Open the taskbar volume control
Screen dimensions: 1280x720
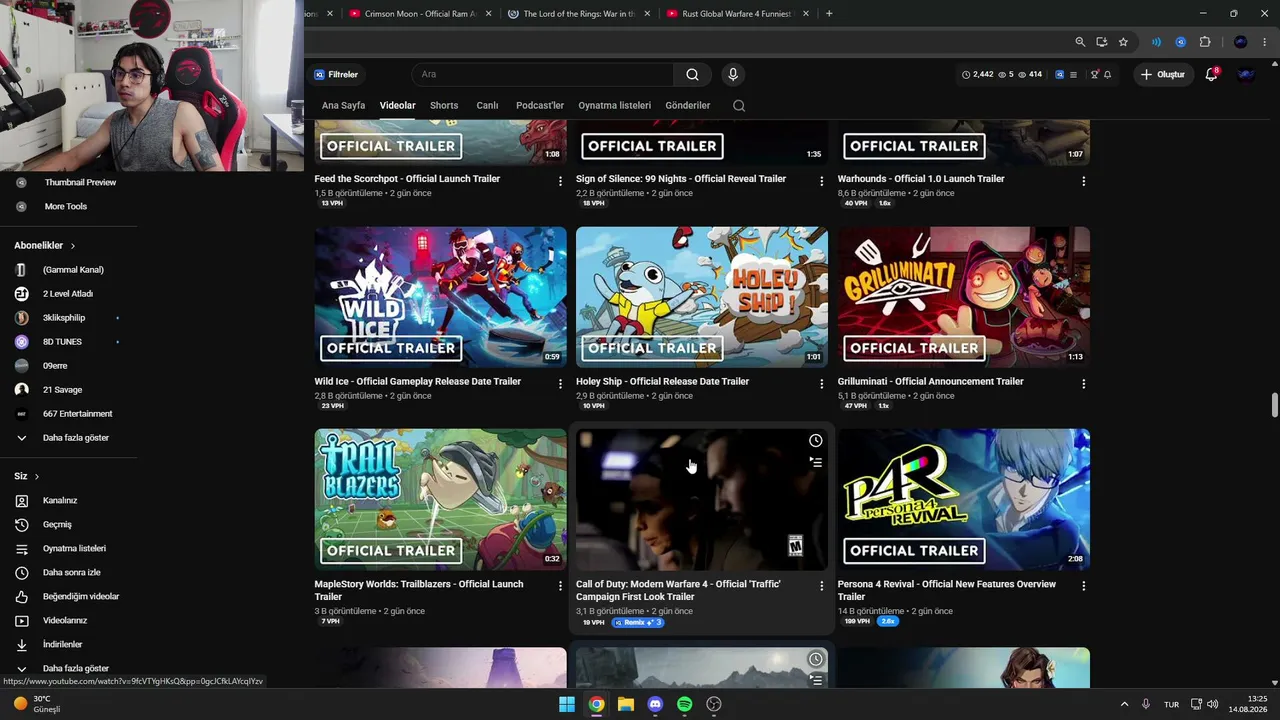click(x=1213, y=704)
